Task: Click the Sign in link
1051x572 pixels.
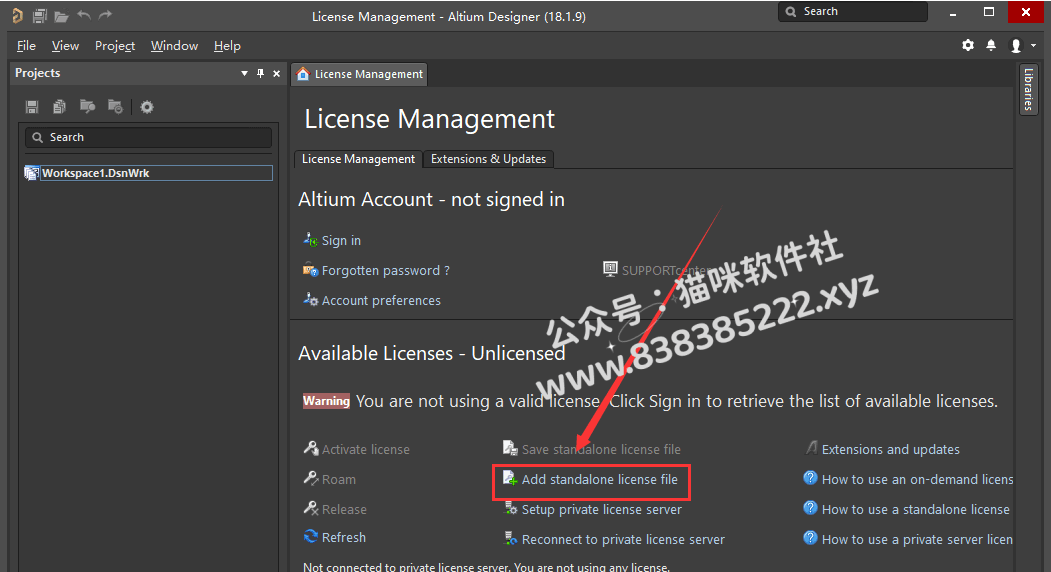Action: tap(341, 240)
